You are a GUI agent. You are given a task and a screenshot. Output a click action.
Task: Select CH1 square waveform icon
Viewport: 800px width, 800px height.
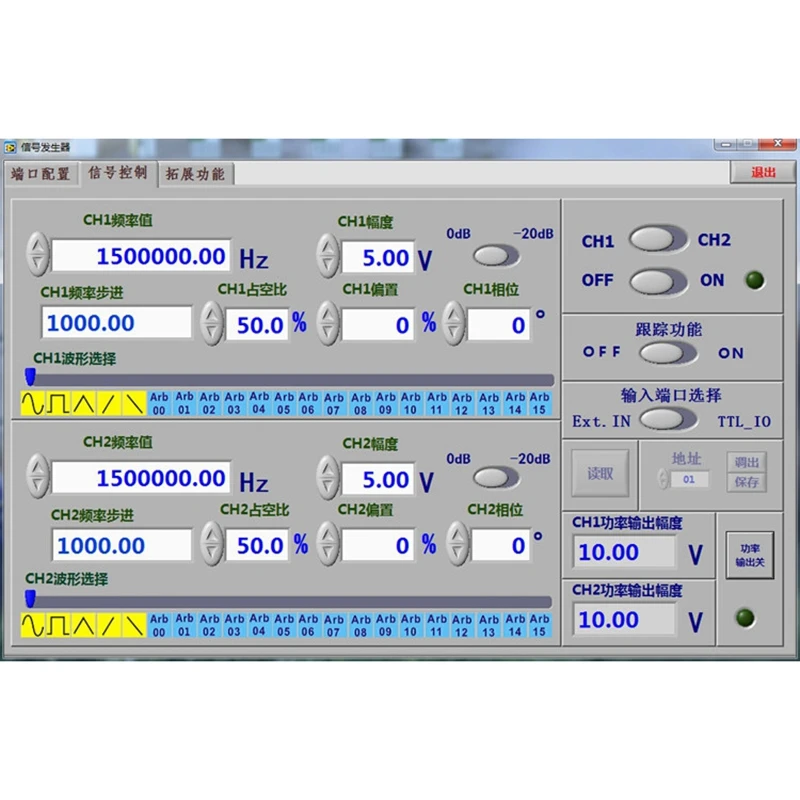pos(58,404)
